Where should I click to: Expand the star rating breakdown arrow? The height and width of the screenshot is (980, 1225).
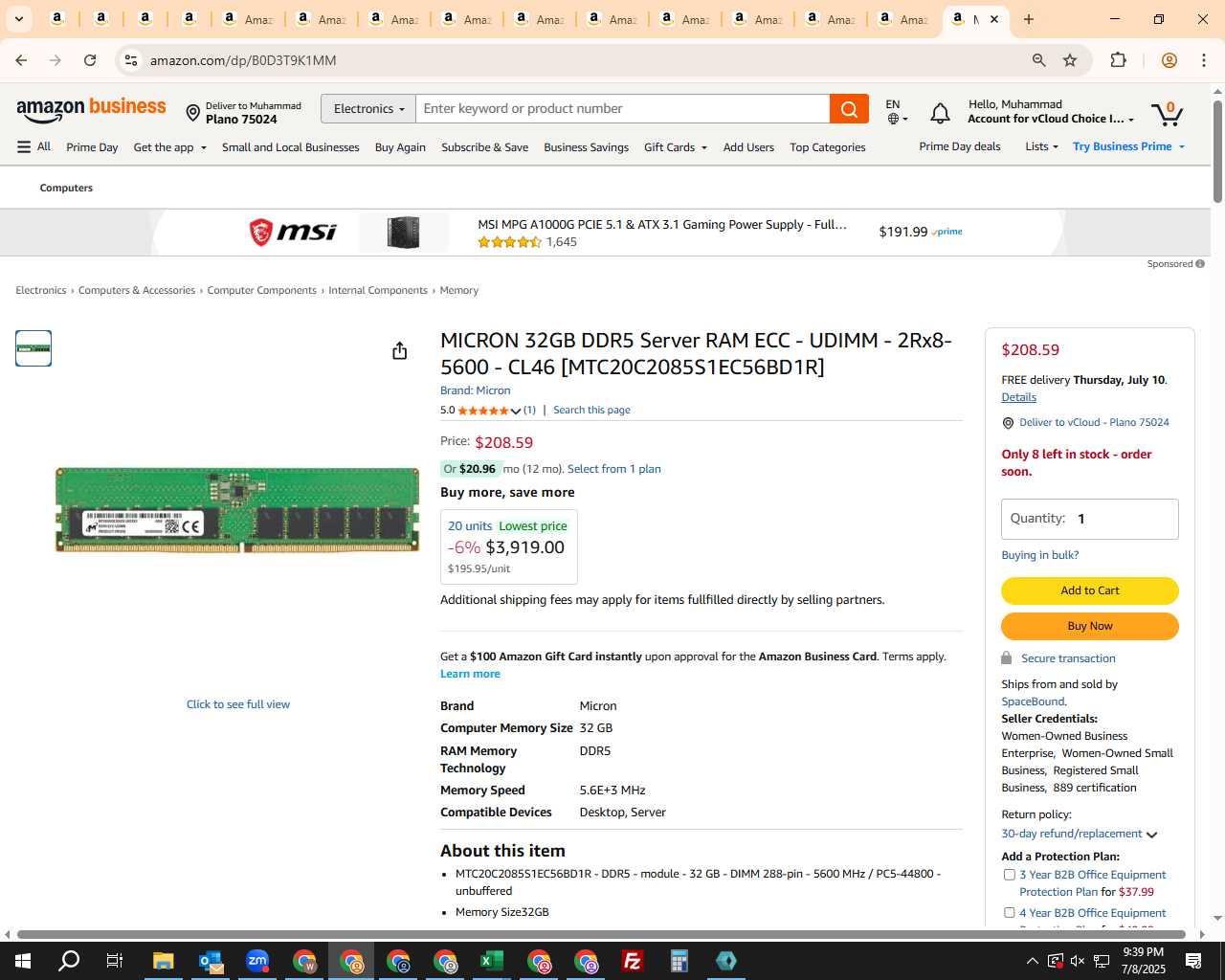tap(516, 411)
